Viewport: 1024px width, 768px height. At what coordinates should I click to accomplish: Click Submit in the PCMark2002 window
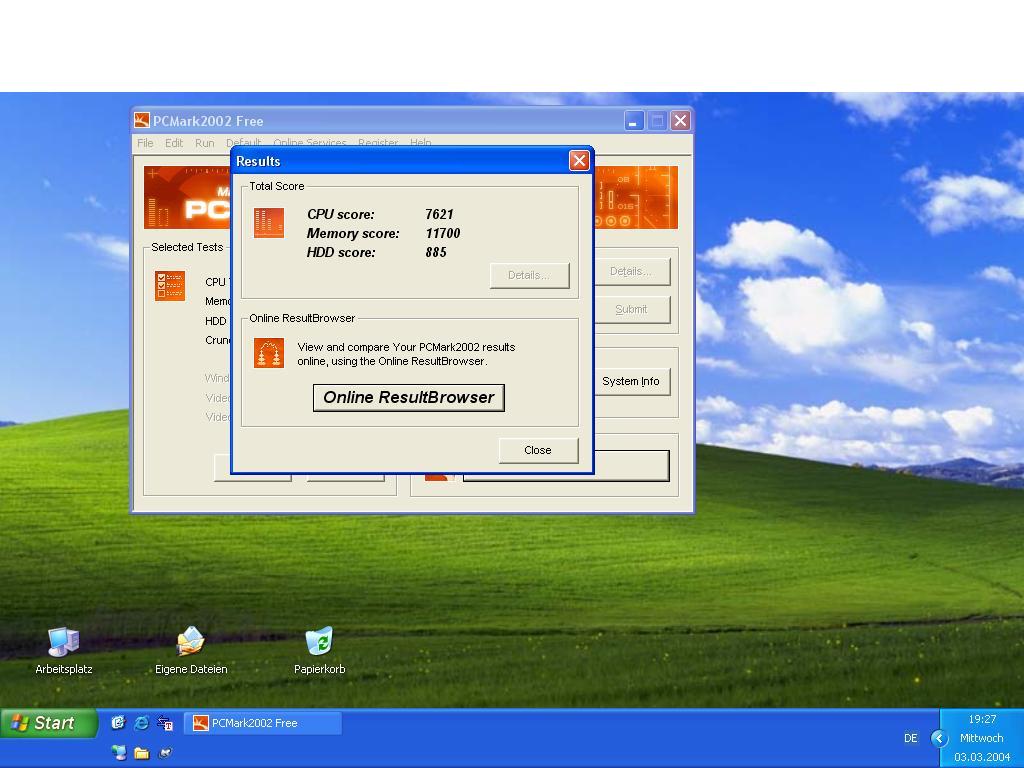[x=632, y=310]
